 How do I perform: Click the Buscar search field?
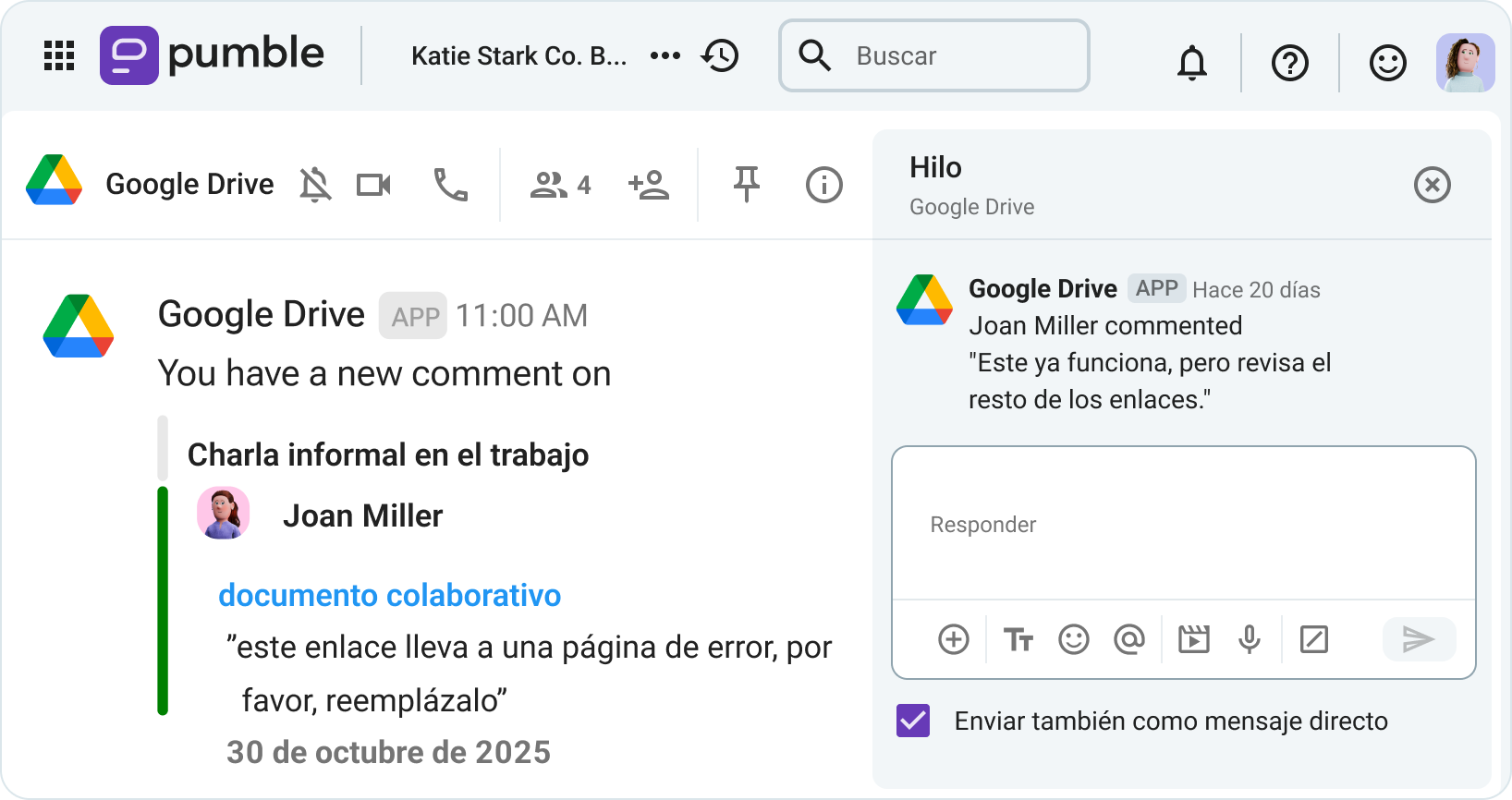pos(934,55)
